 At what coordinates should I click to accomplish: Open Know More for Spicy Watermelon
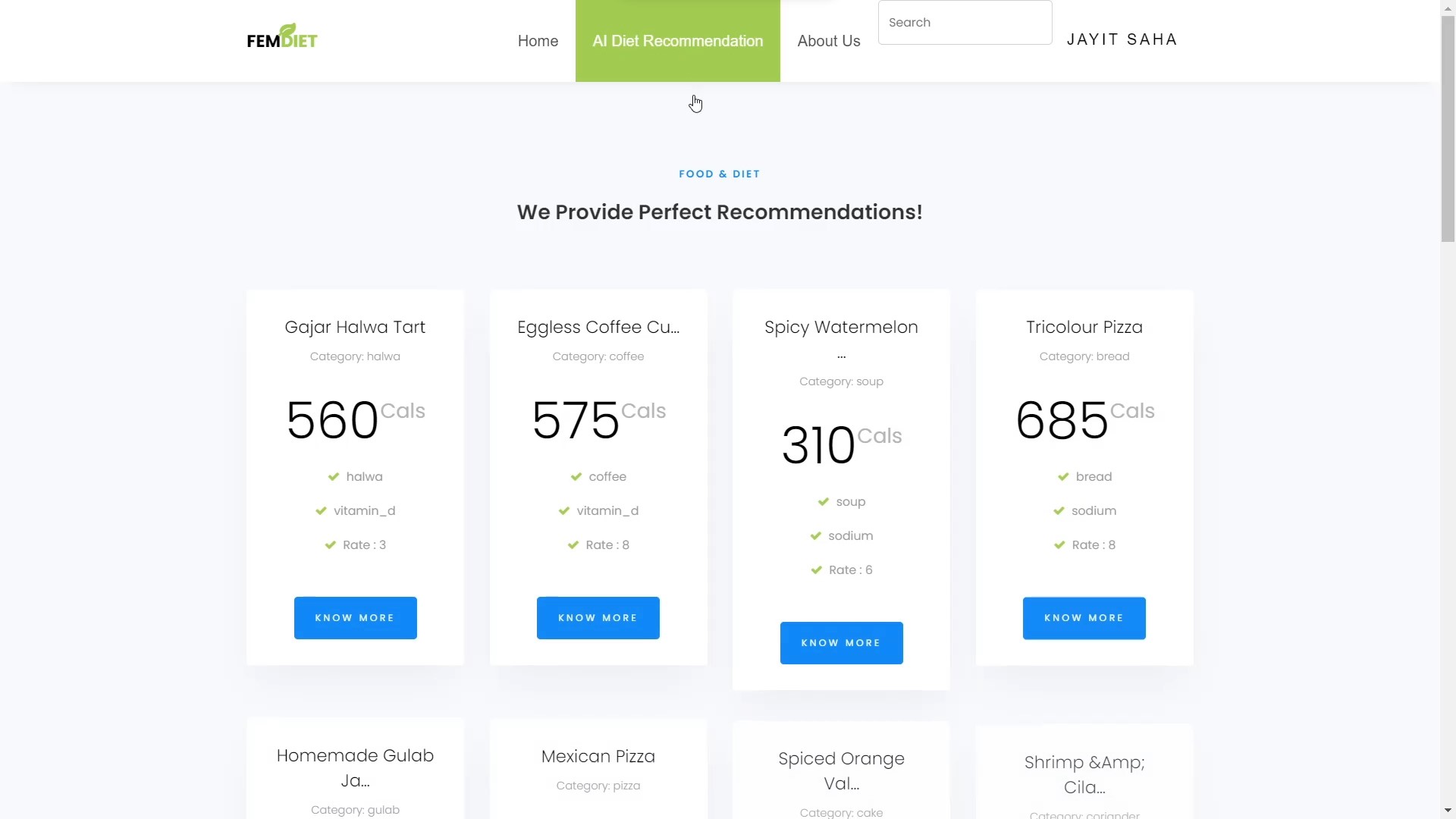(x=841, y=643)
